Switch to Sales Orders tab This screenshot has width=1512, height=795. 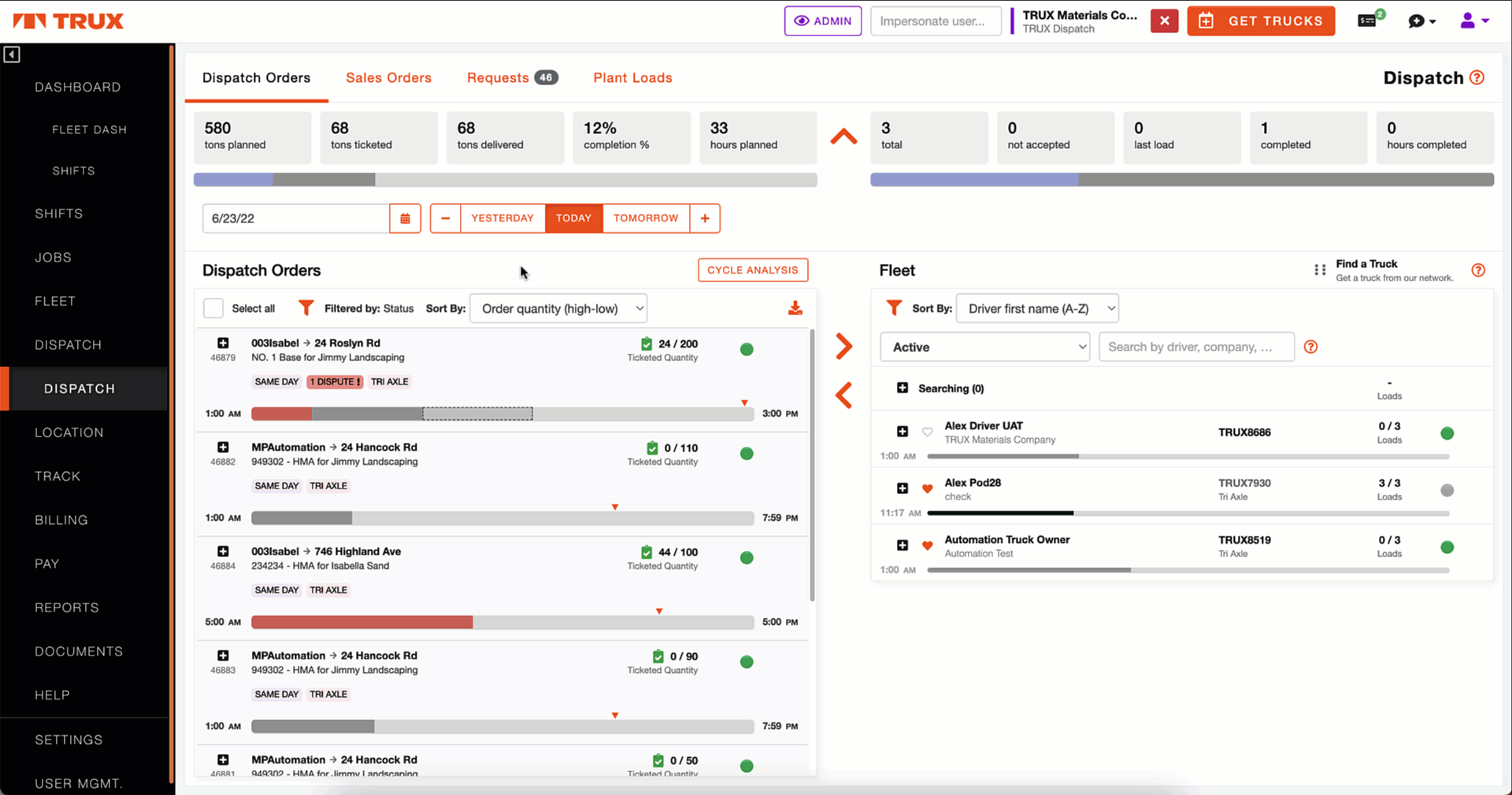tap(389, 78)
